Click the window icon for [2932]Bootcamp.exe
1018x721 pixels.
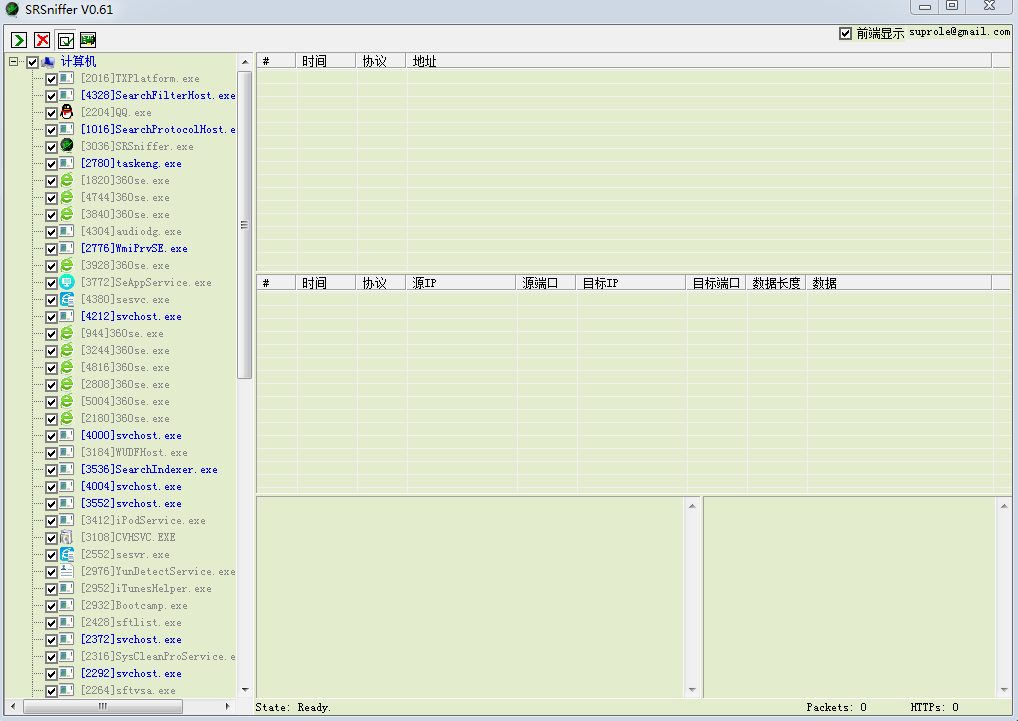(67, 605)
